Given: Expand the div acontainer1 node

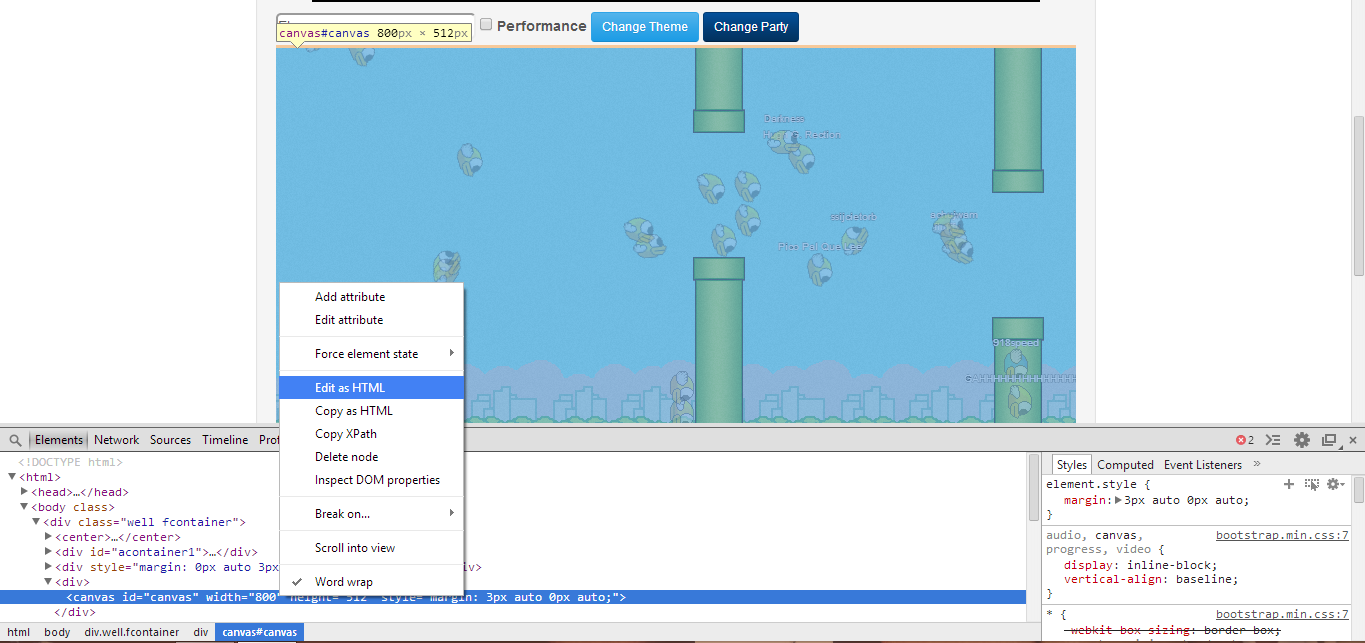Looking at the screenshot, I should [x=48, y=552].
